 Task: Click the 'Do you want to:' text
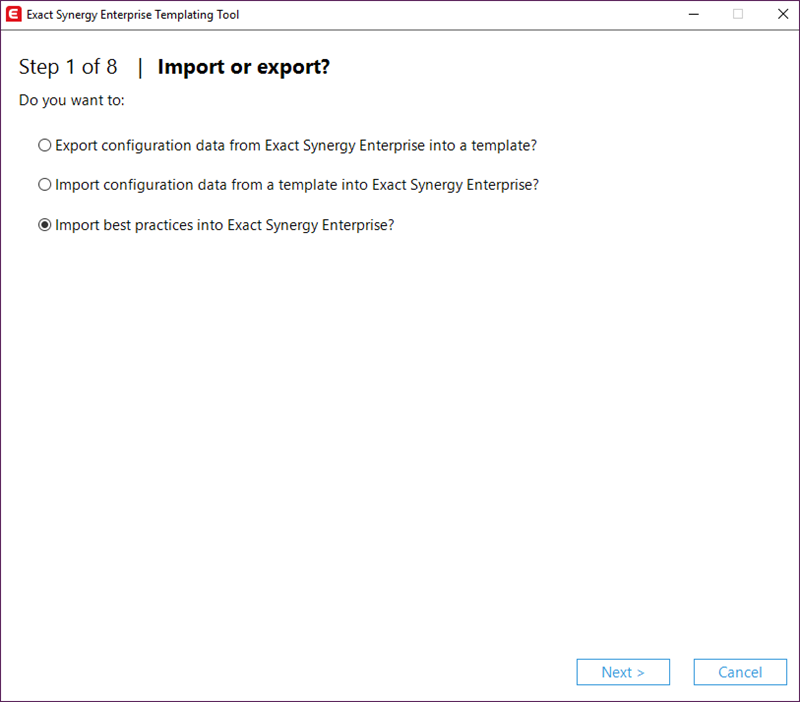click(x=71, y=100)
